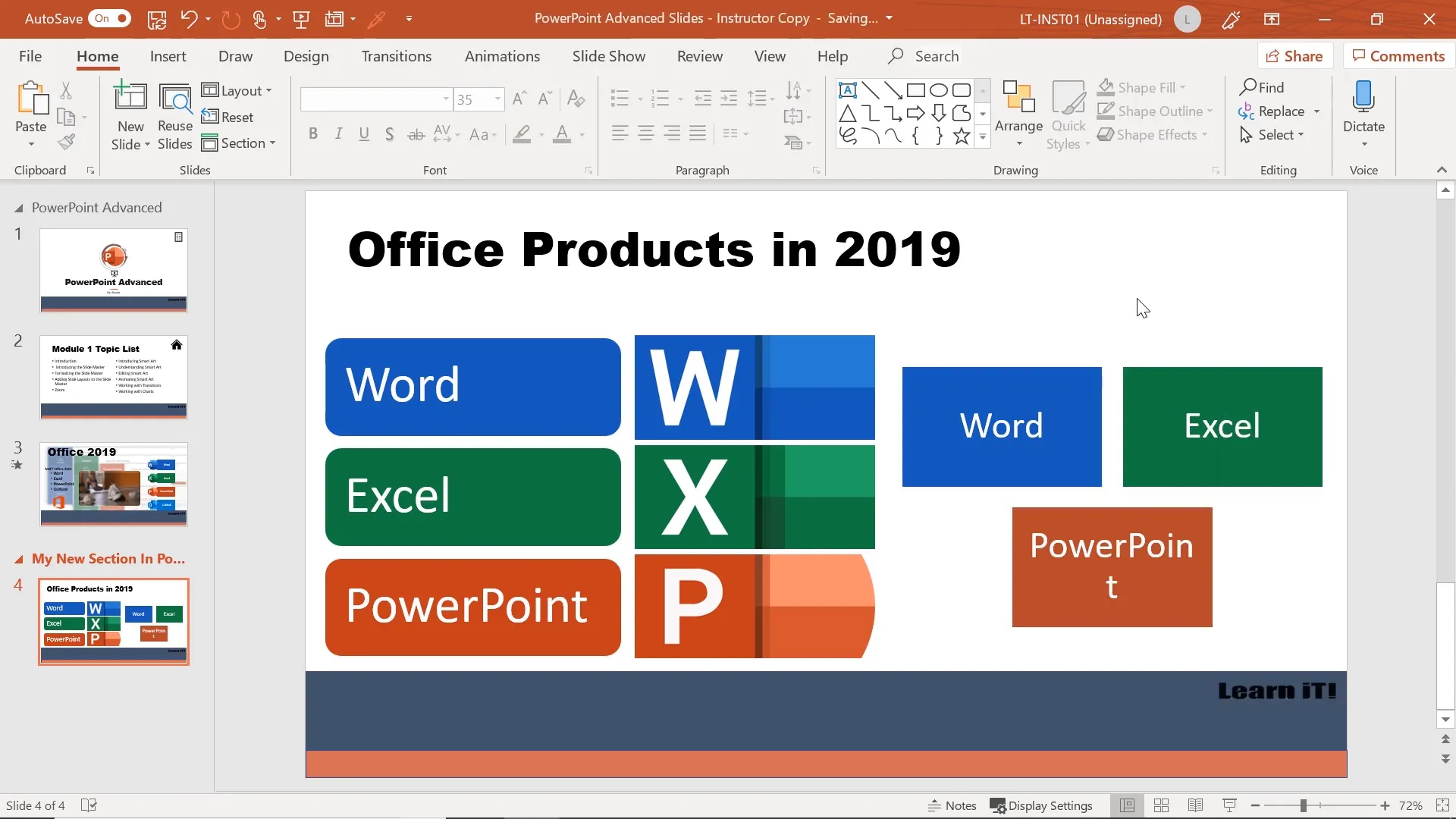
Task: Switch to Insert tab
Action: click(168, 56)
